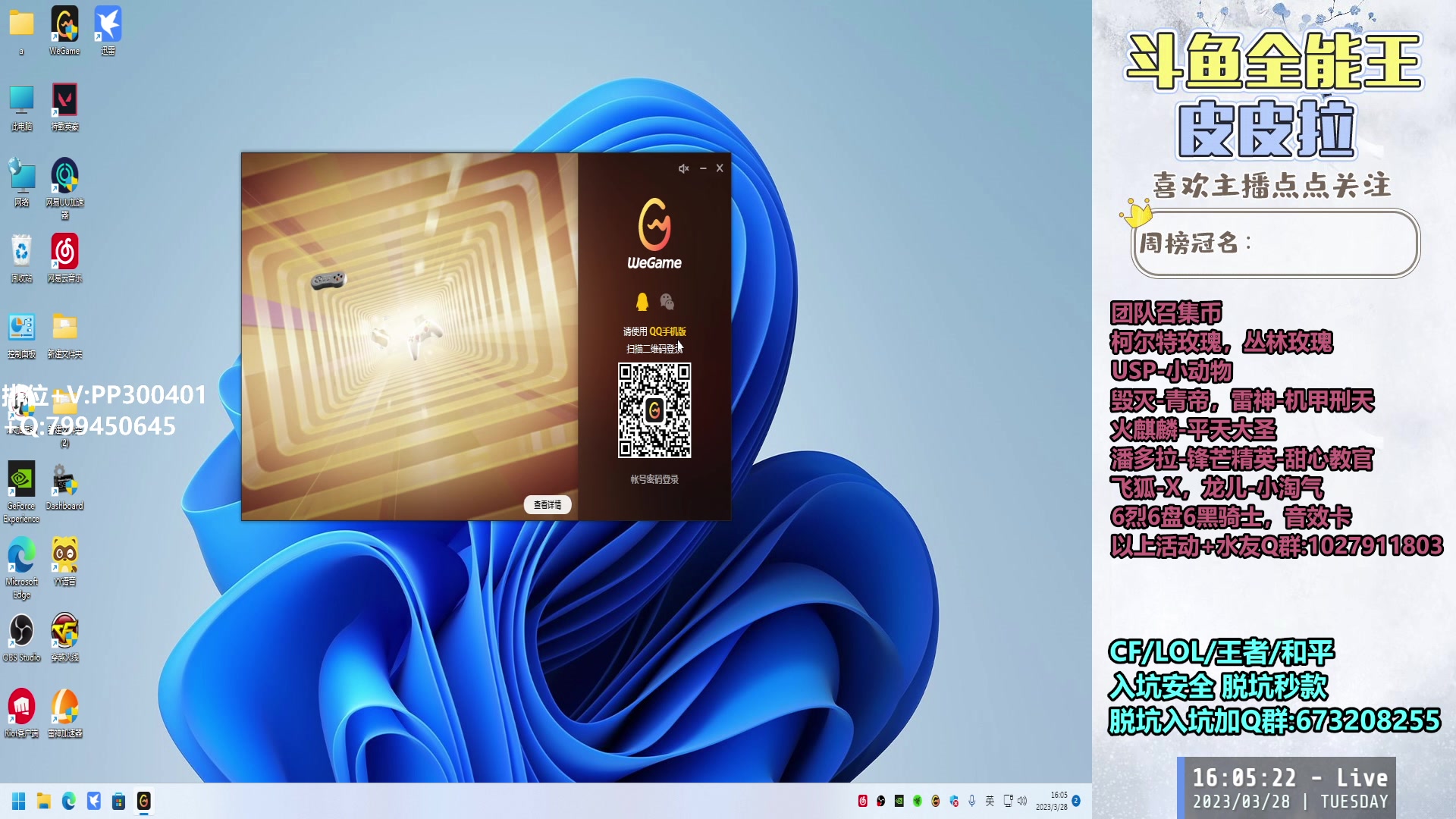The height and width of the screenshot is (819, 1456).
Task: Select QQ penguin login option
Action: 642,302
